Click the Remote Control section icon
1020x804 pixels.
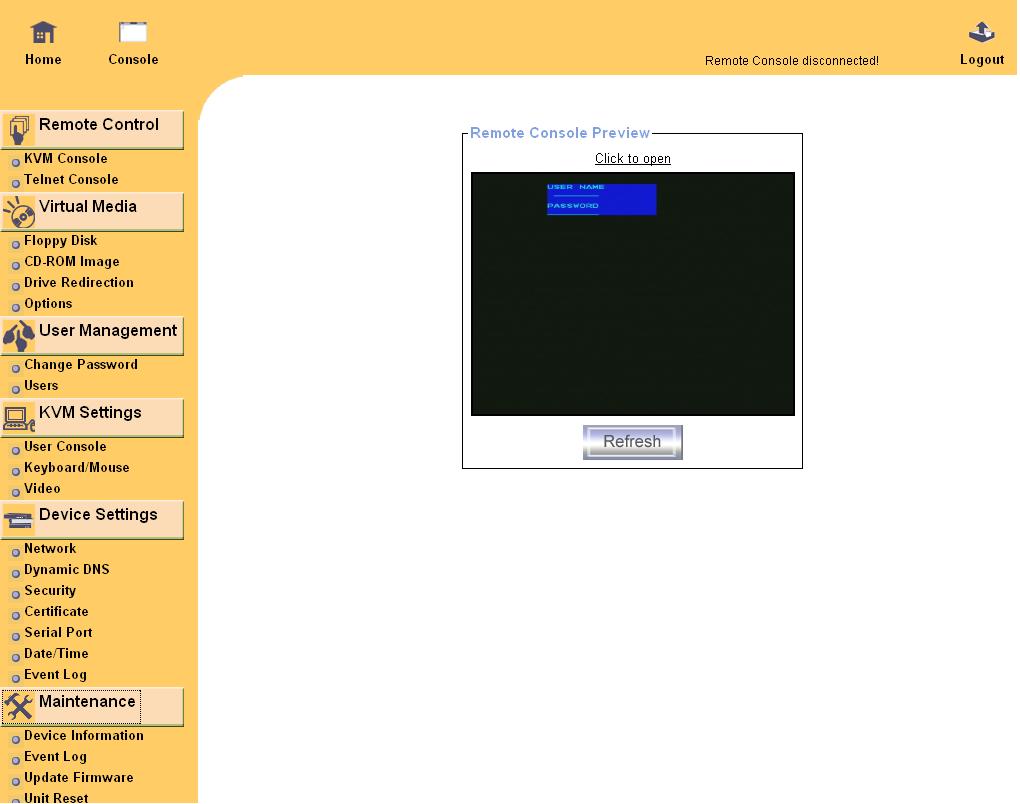(19, 129)
